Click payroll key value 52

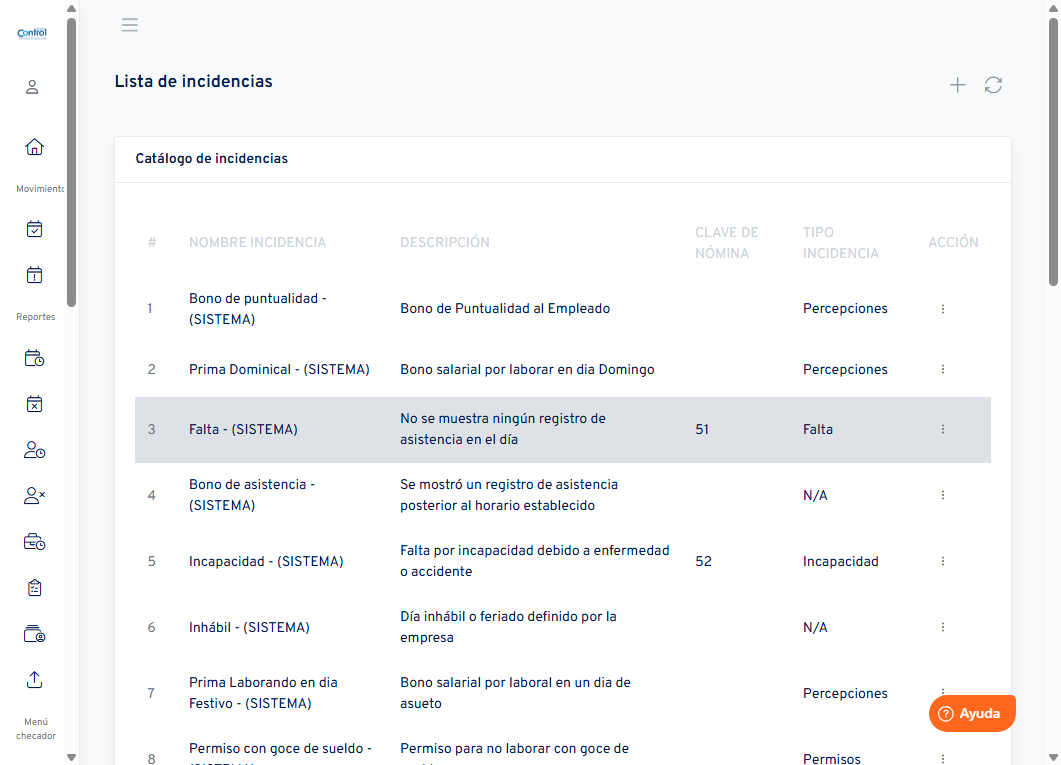point(703,561)
